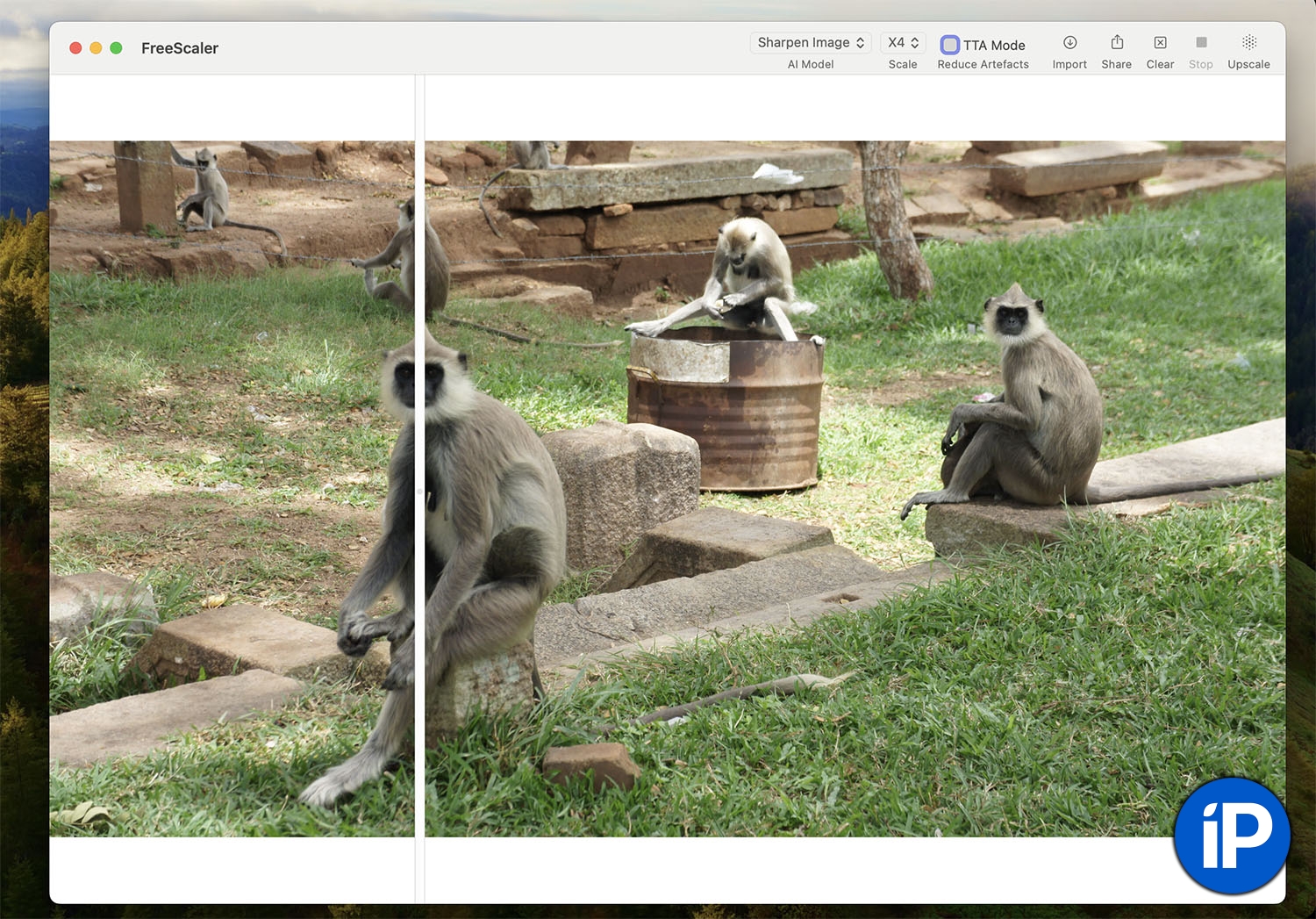Zoom the window with the green button
The width and height of the screenshot is (1316, 919).
click(x=116, y=48)
